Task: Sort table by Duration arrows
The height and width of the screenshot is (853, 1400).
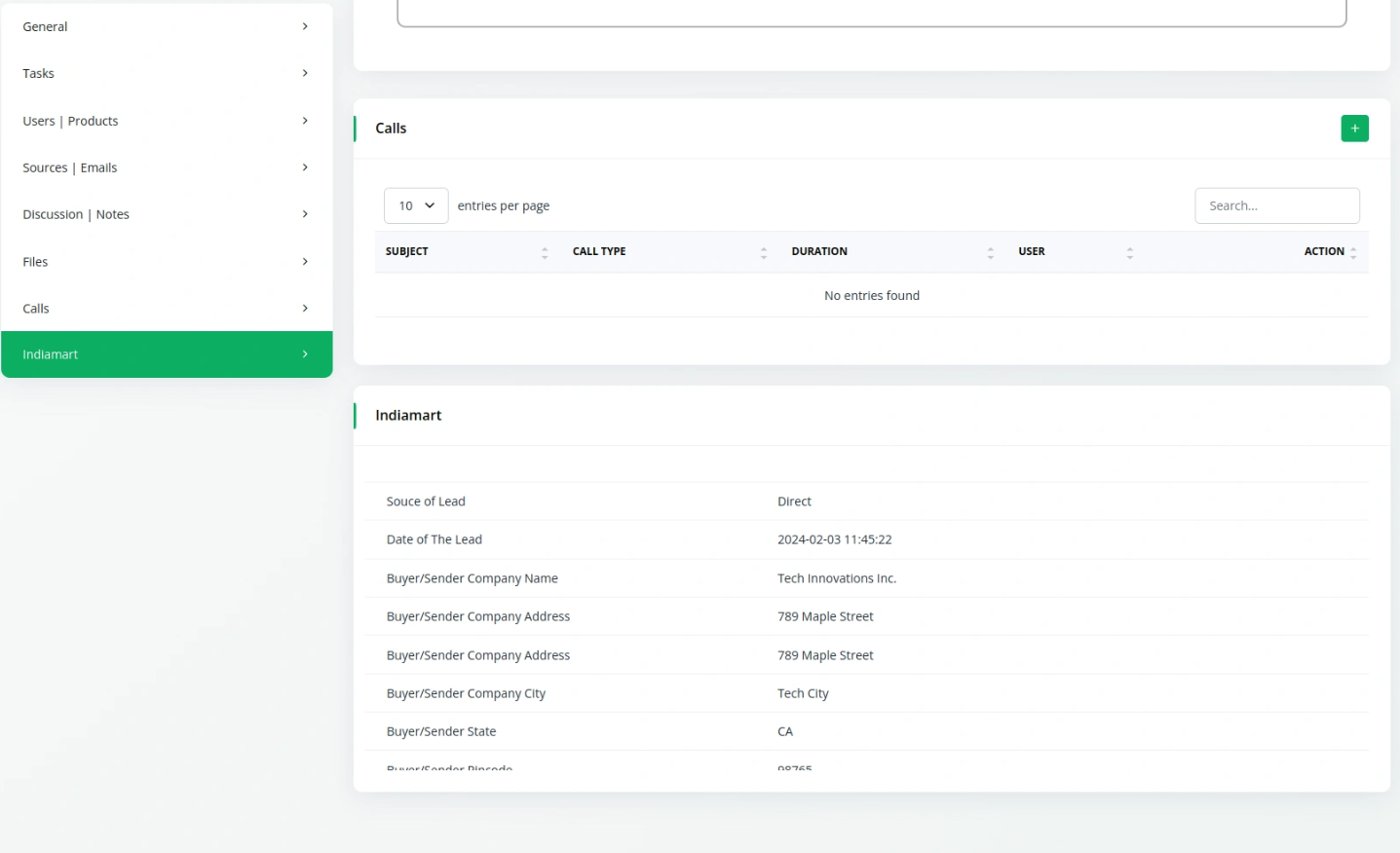Action: [990, 252]
